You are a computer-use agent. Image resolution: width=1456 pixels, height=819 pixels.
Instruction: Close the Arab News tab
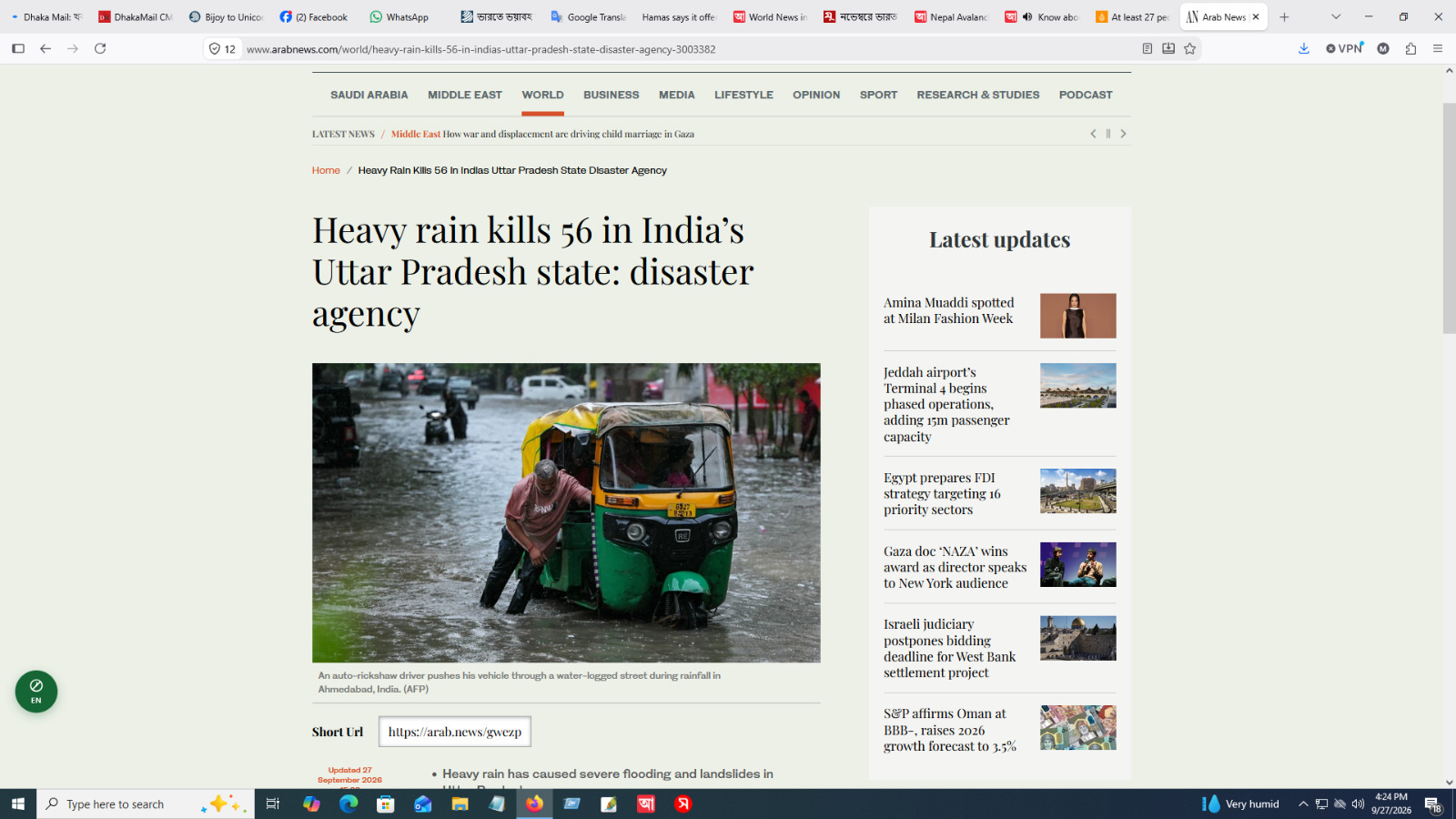(x=1256, y=17)
